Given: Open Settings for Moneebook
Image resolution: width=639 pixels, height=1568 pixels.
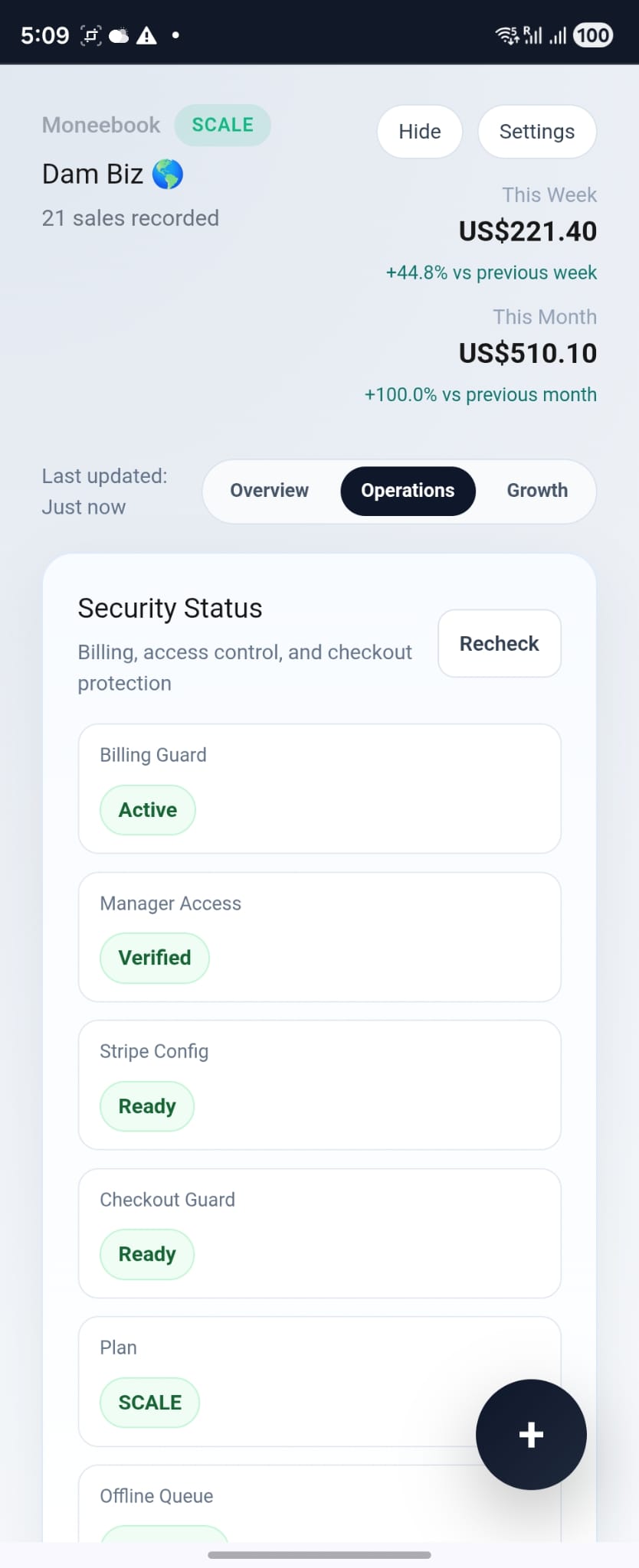Looking at the screenshot, I should [536, 131].
